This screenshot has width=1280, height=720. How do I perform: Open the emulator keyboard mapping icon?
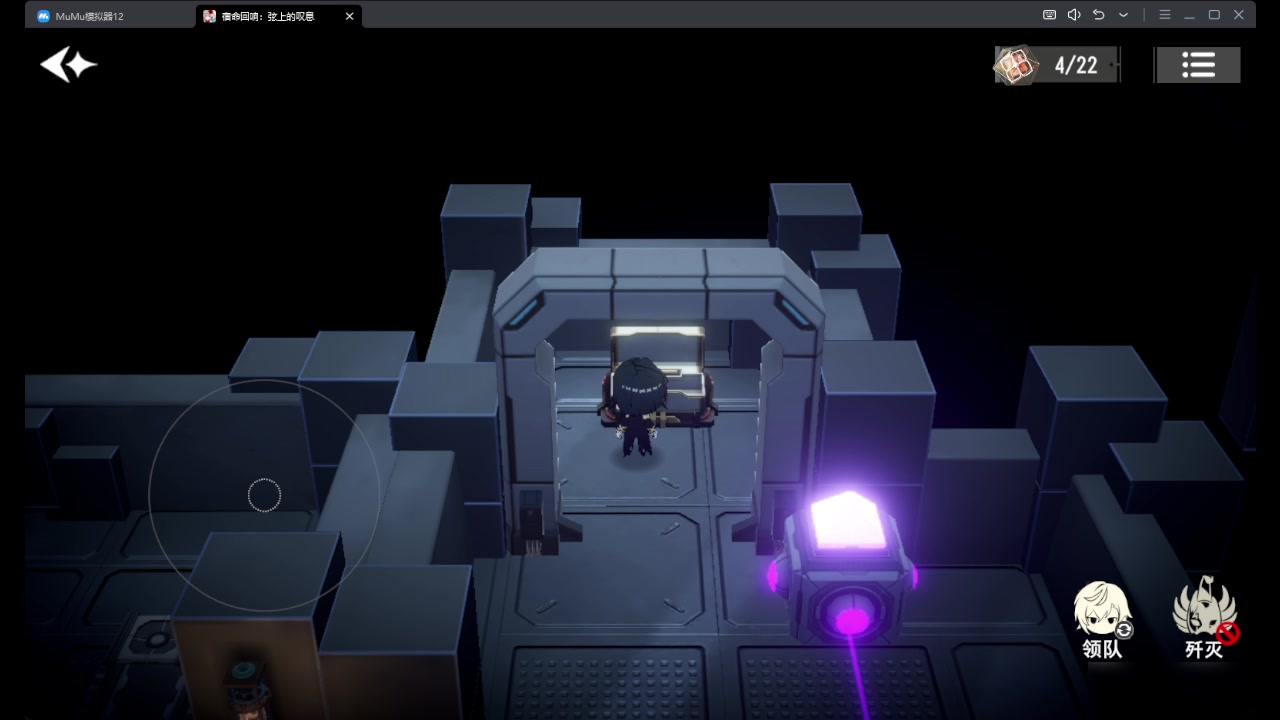pos(1049,15)
